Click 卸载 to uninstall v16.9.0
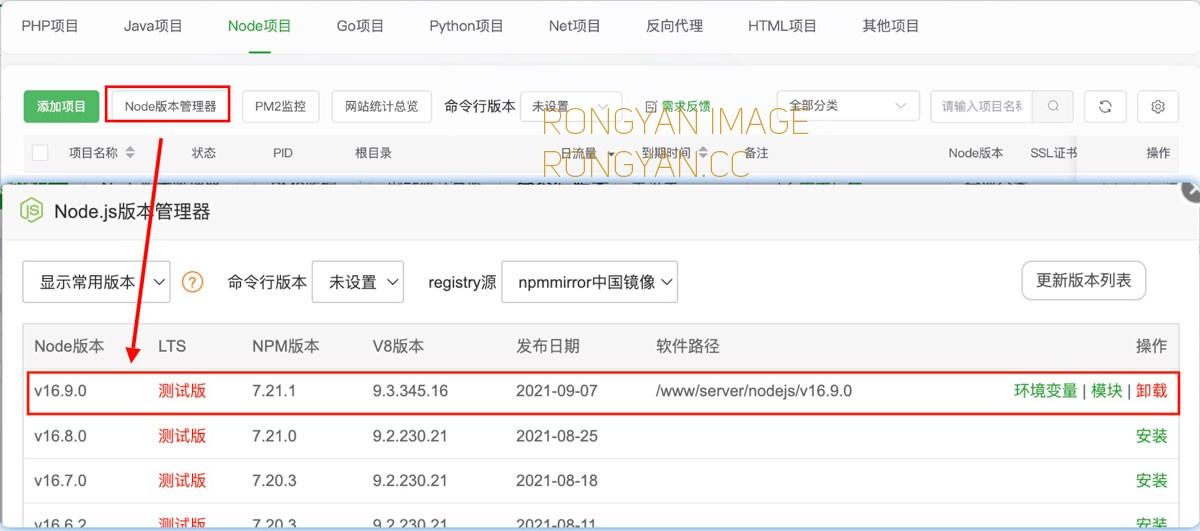The width and height of the screenshot is (1200, 531). (1152, 391)
